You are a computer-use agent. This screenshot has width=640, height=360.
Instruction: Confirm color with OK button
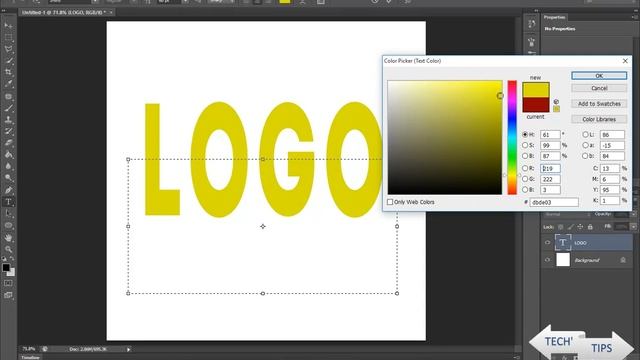[599, 76]
